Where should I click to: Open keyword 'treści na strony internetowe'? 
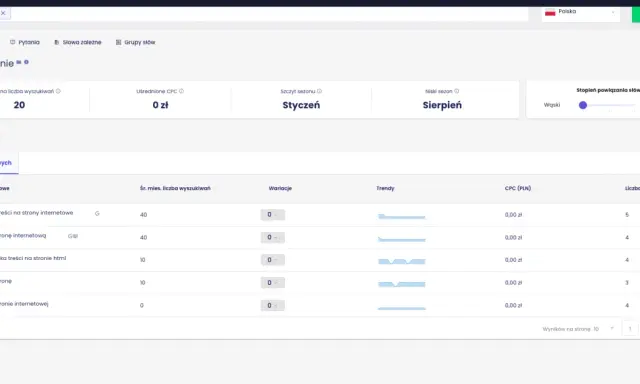36,213
